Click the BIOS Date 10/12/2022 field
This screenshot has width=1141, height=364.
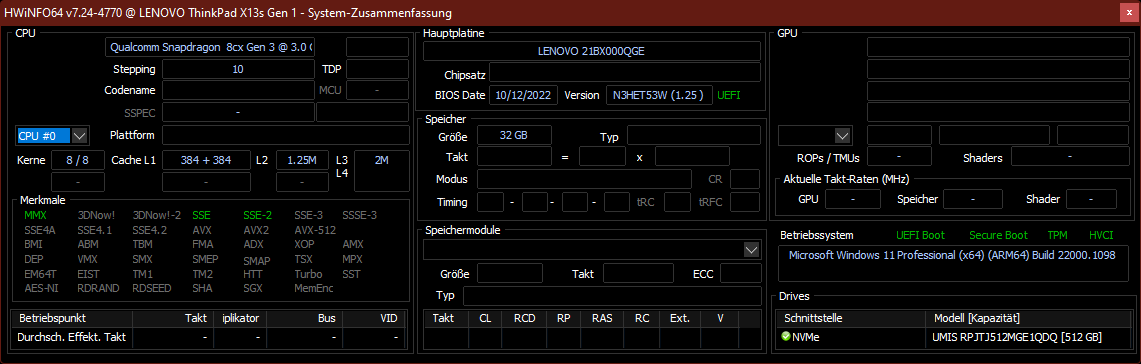click(524, 95)
